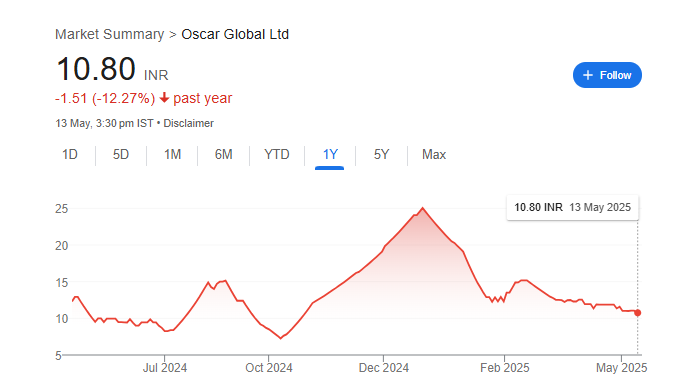Click the 10.80 INR chart tooltip
Image resolution: width=690 pixels, height=390 pixels.
tap(573, 207)
